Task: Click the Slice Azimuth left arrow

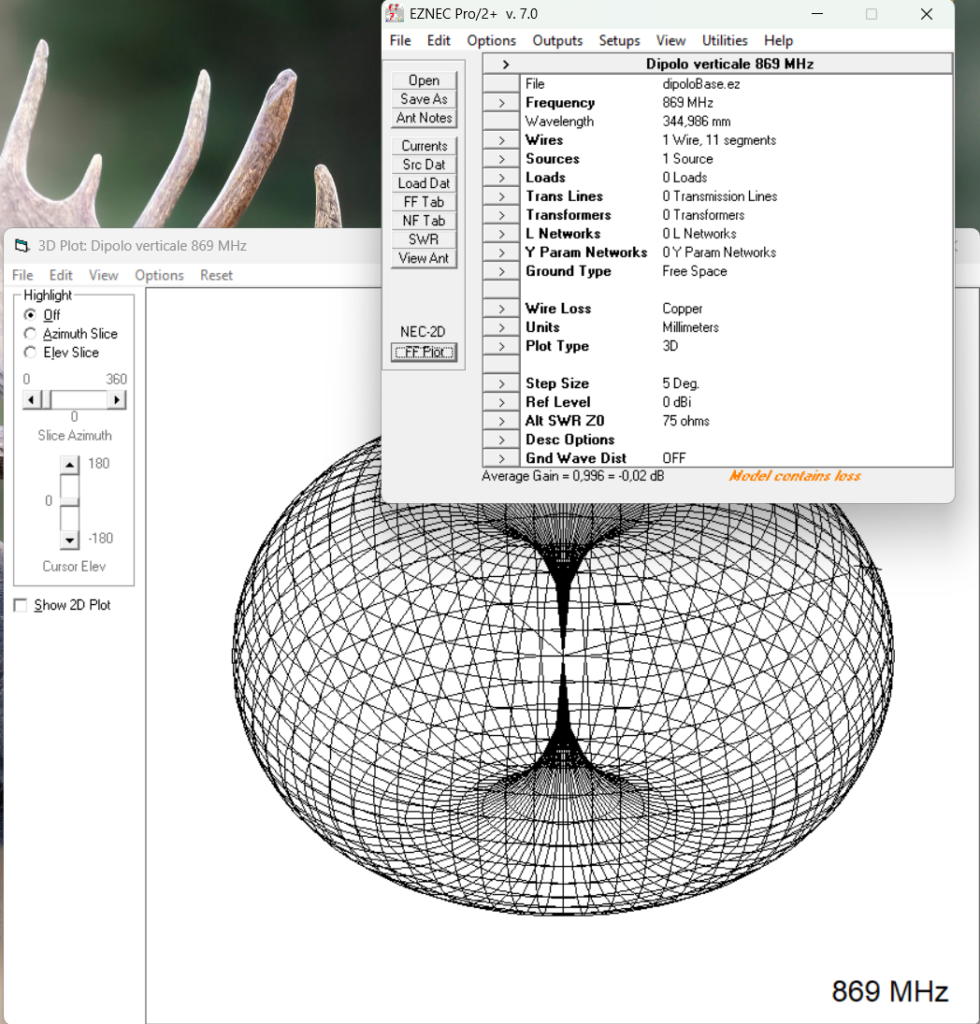Action: tap(31, 400)
